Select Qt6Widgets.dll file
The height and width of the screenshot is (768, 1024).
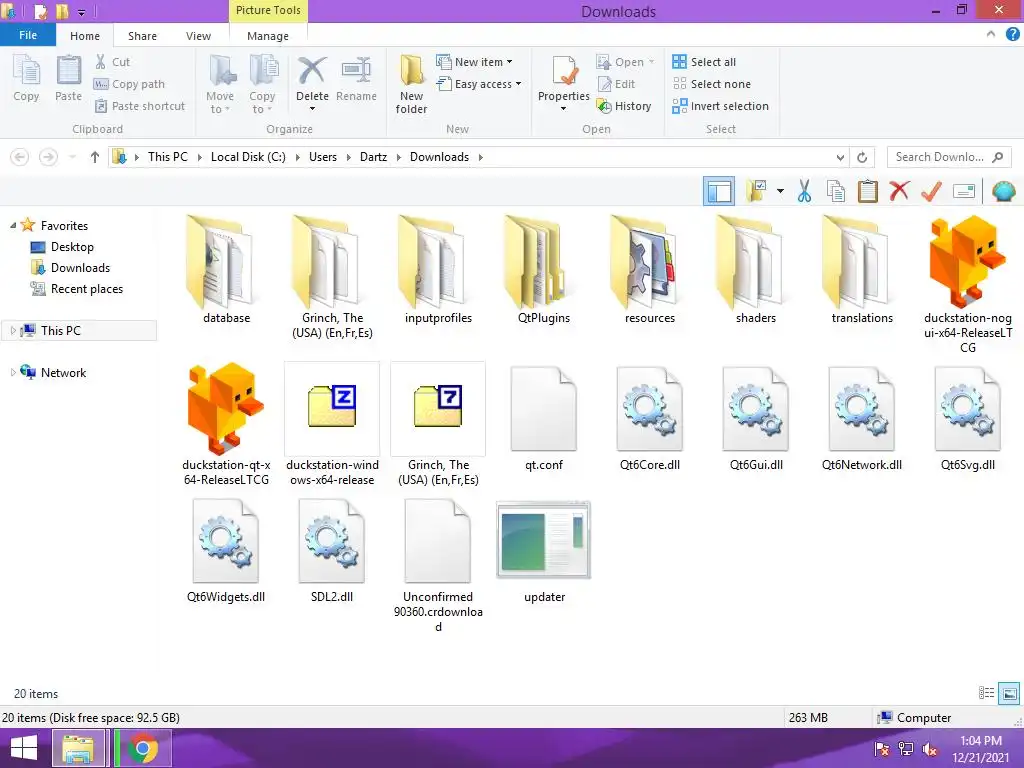coord(226,551)
